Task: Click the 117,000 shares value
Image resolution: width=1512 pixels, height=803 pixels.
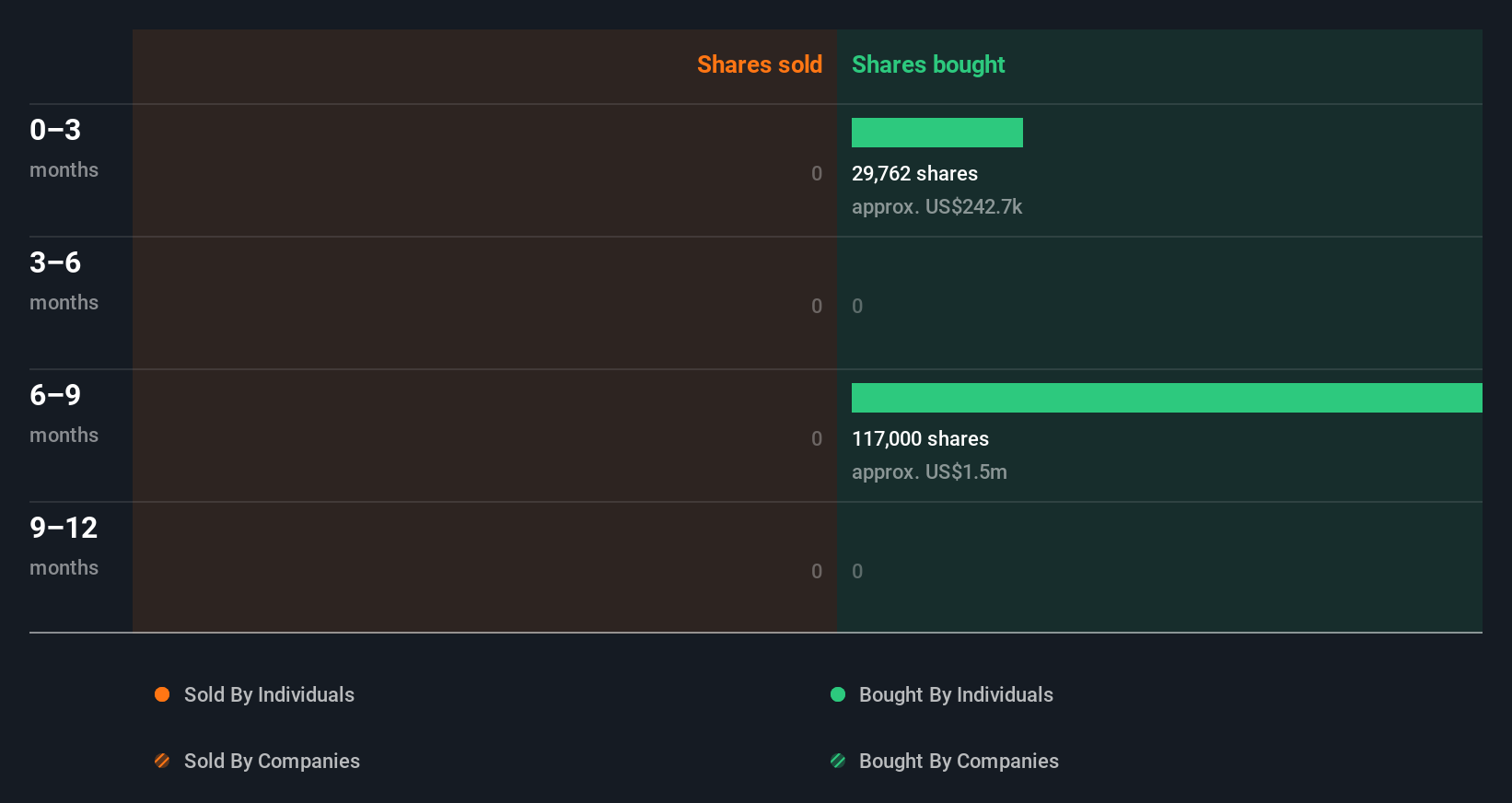Action: coord(920,438)
